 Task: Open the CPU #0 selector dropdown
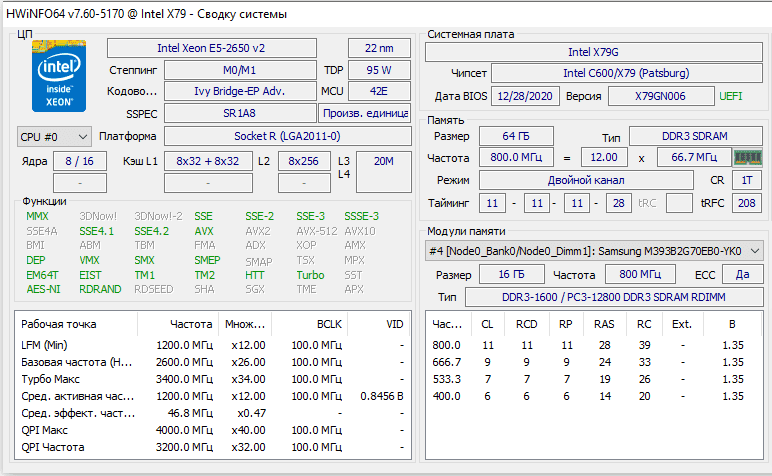(x=54, y=136)
